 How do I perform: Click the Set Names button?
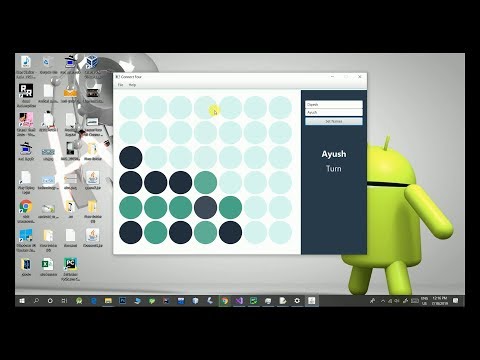[334, 121]
